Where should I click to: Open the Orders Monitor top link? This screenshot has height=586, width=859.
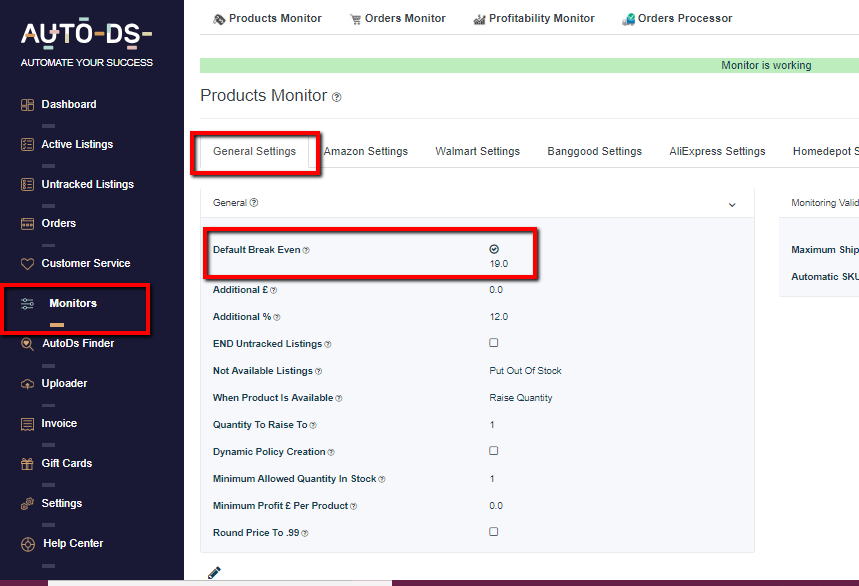pyautogui.click(x=398, y=19)
